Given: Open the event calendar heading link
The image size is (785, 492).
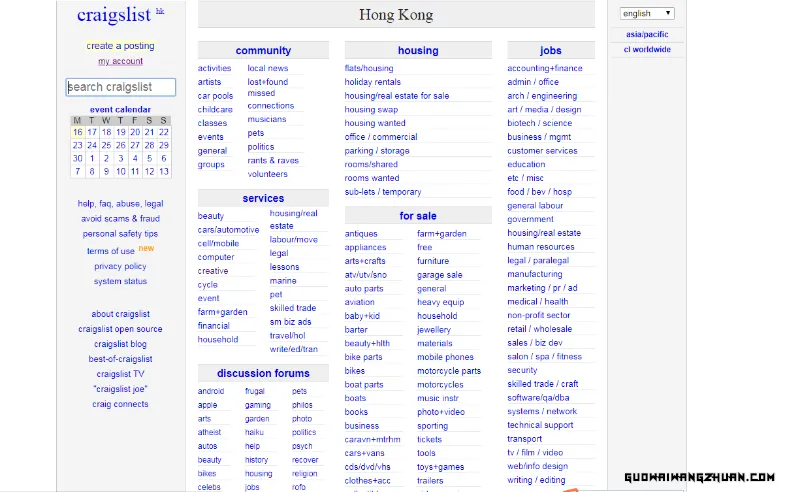Looking at the screenshot, I should click(120, 109).
